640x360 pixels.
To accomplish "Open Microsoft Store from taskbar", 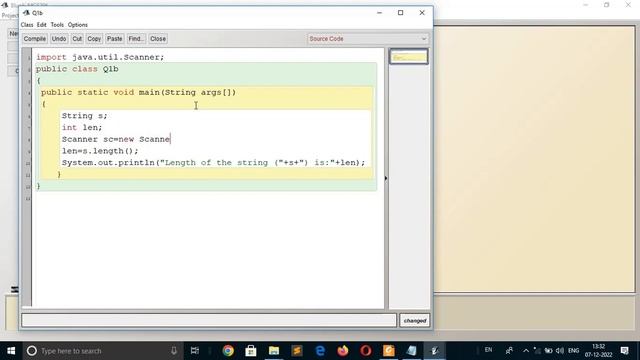I will pos(251,351).
